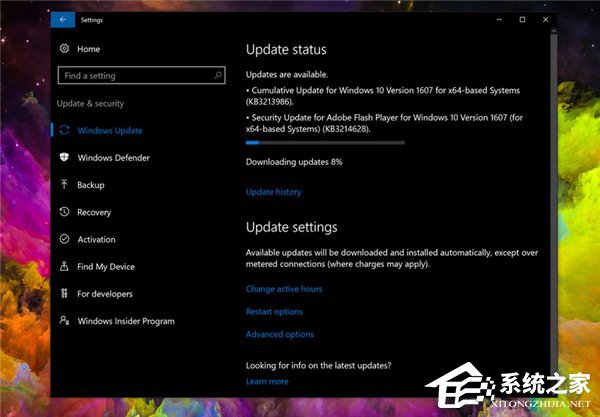Click the Backup upload arrow icon

[64, 184]
